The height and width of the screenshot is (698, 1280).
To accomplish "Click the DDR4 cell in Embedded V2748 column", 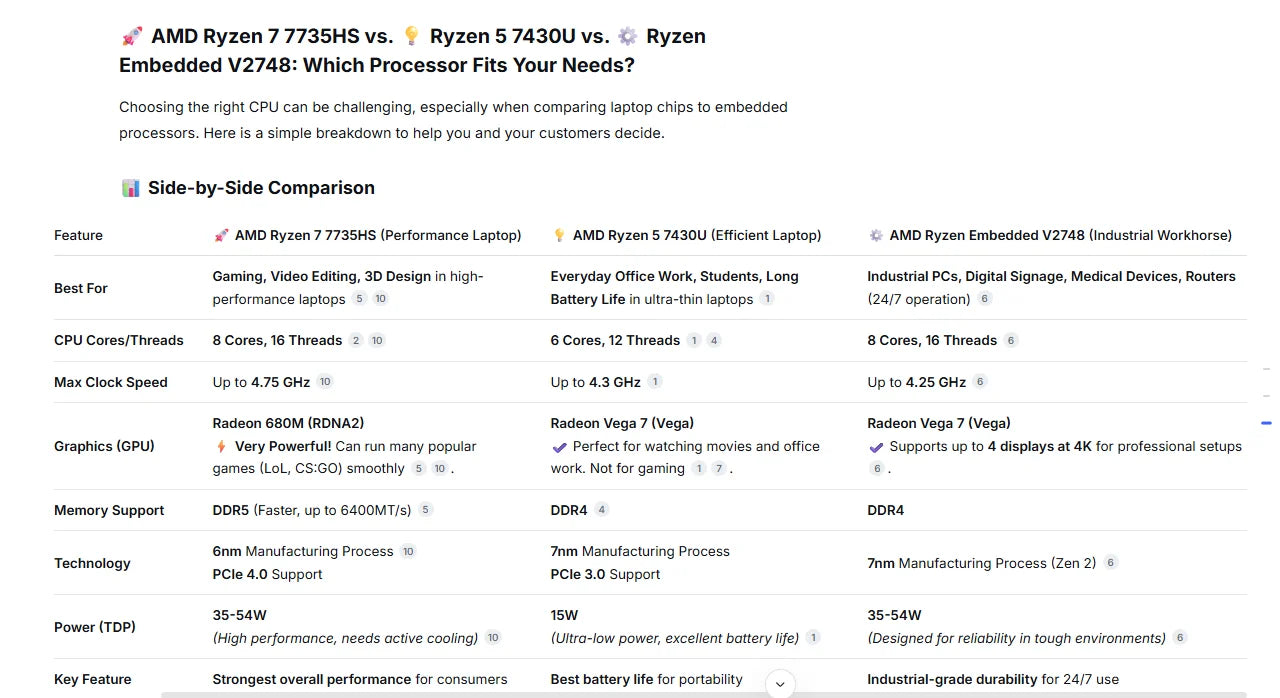I will pos(886,510).
